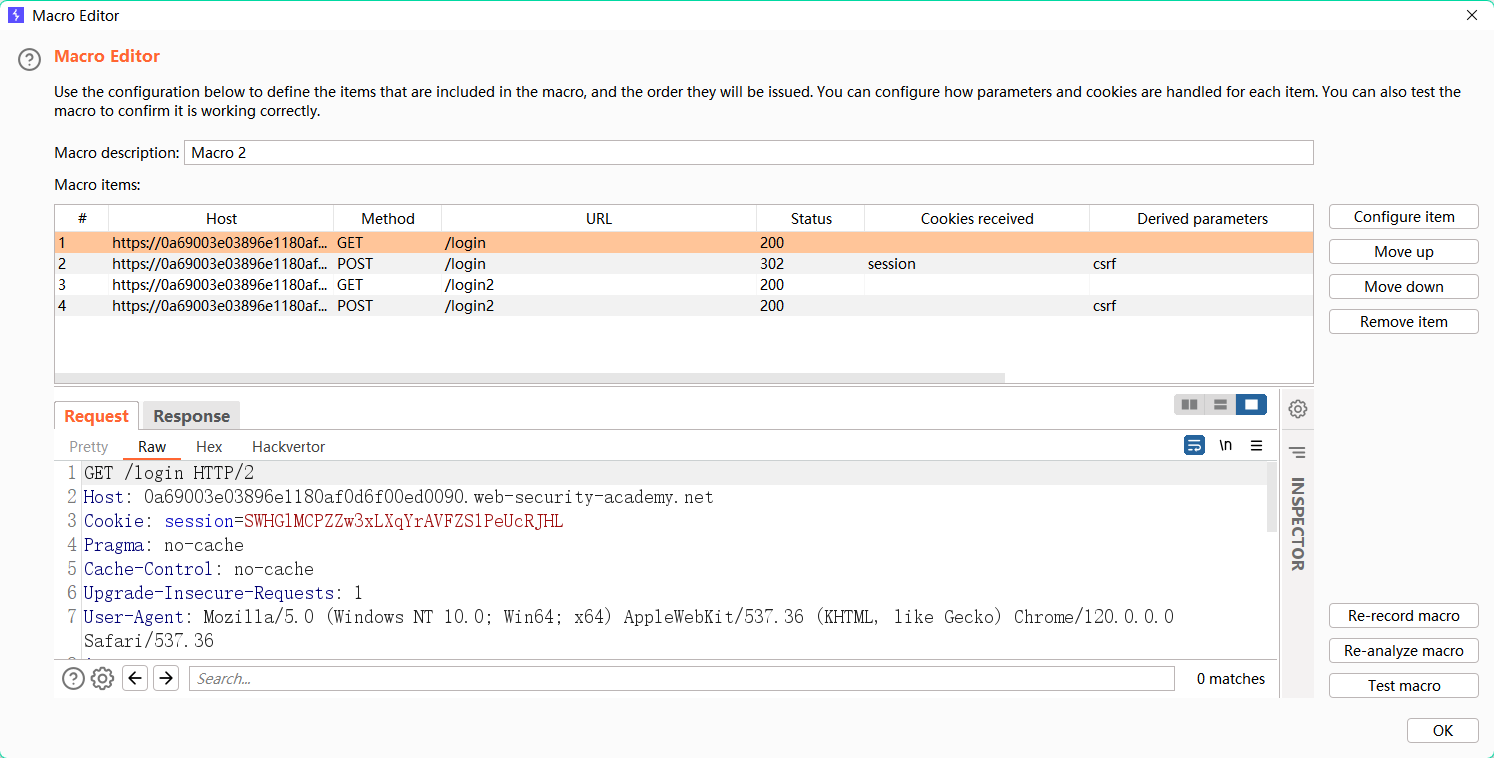Image resolution: width=1494 pixels, height=758 pixels.
Task: Click the Host header line in request
Action: (398, 497)
